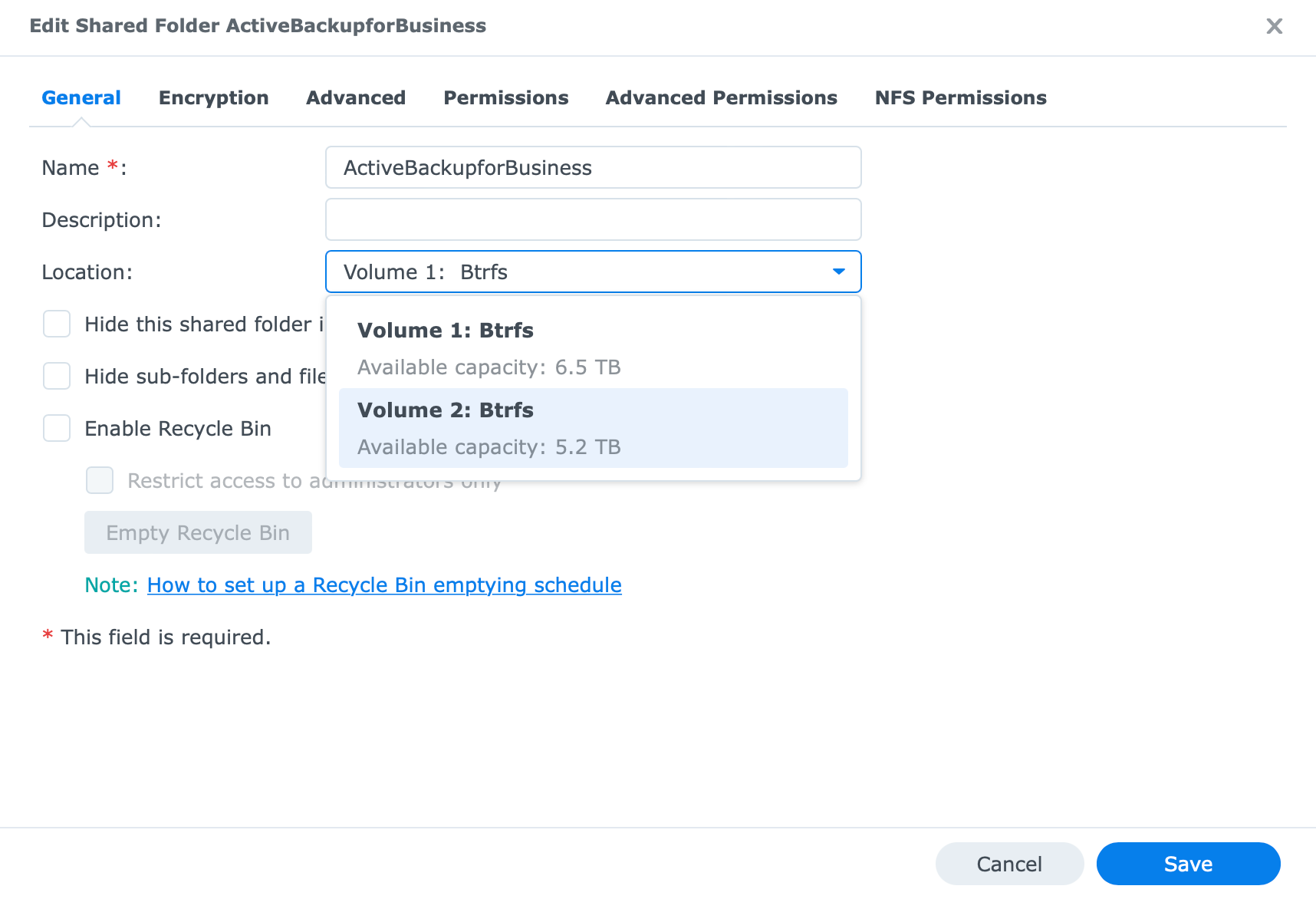Switch to NFS Permissions tab

(x=960, y=97)
